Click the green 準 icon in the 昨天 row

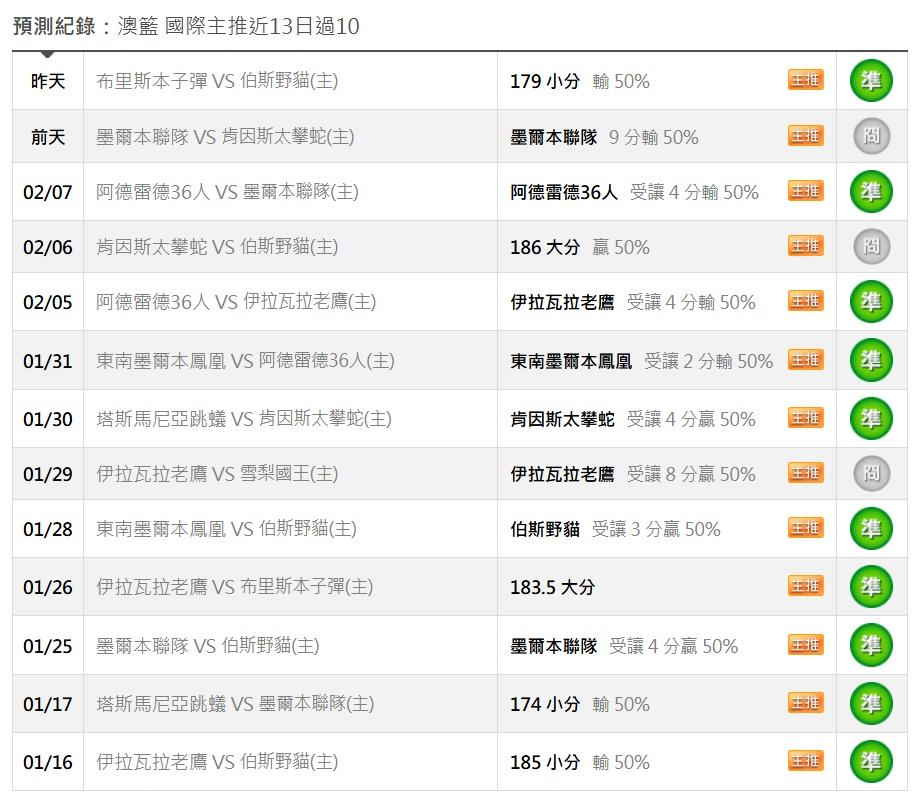tap(871, 81)
